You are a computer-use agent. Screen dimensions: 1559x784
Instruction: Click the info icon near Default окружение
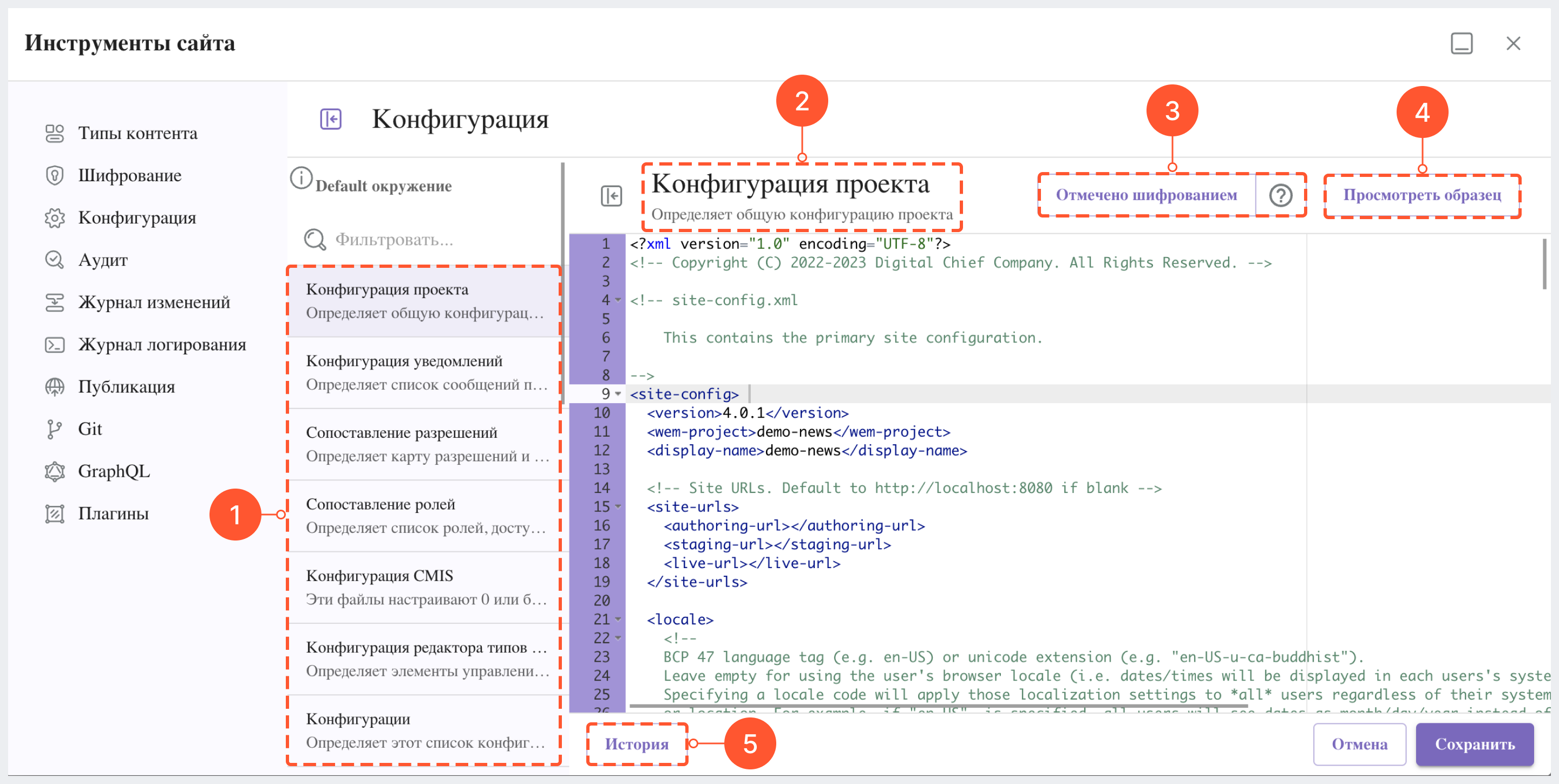tap(301, 178)
